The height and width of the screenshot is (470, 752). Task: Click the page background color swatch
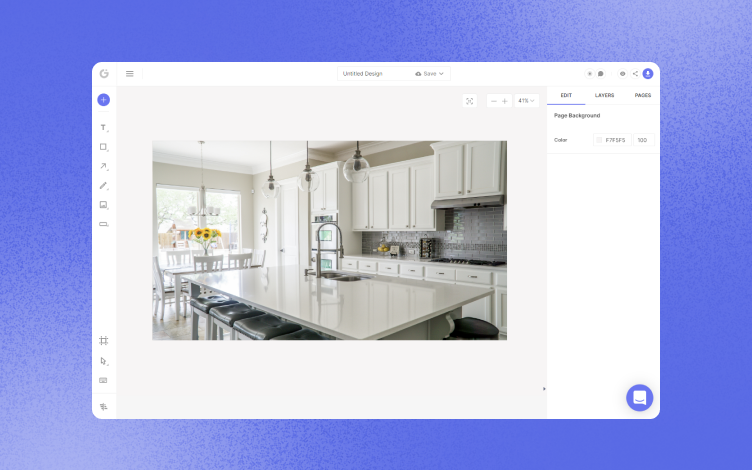(599, 140)
